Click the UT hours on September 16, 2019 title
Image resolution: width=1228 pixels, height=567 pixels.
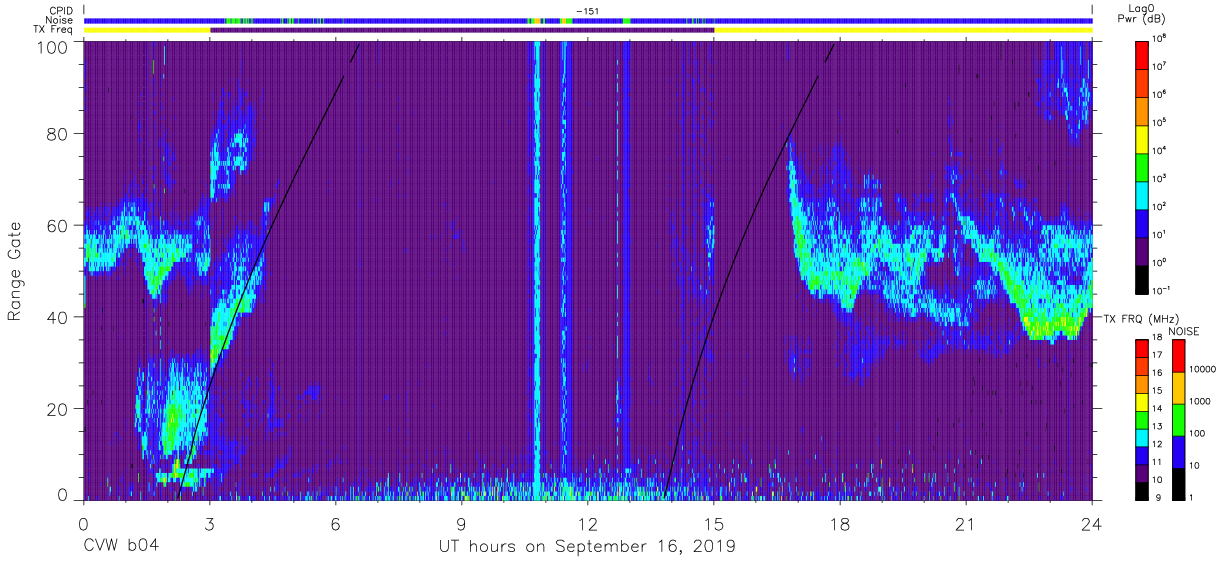coord(587,546)
